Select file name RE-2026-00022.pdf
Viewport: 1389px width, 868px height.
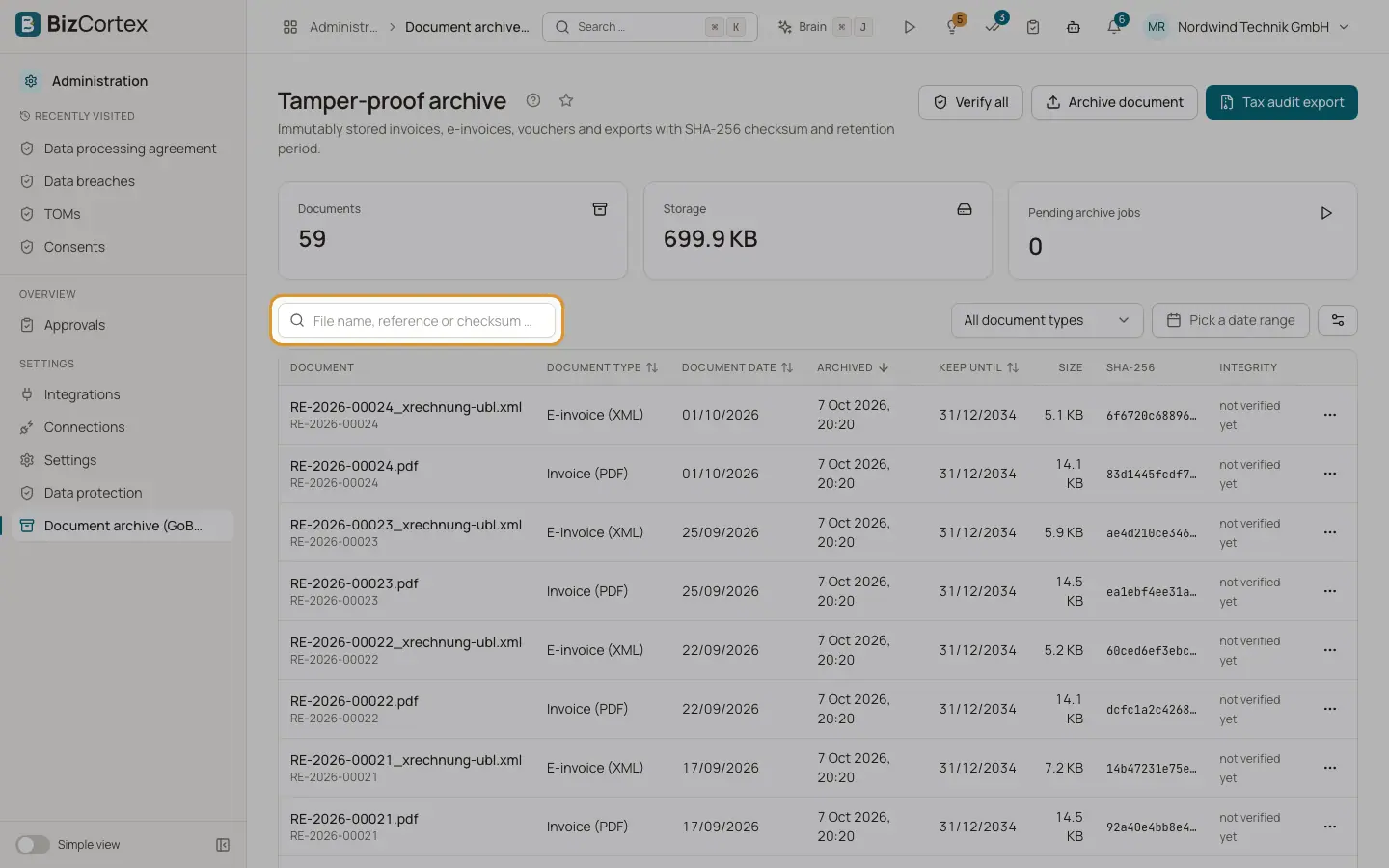(354, 701)
